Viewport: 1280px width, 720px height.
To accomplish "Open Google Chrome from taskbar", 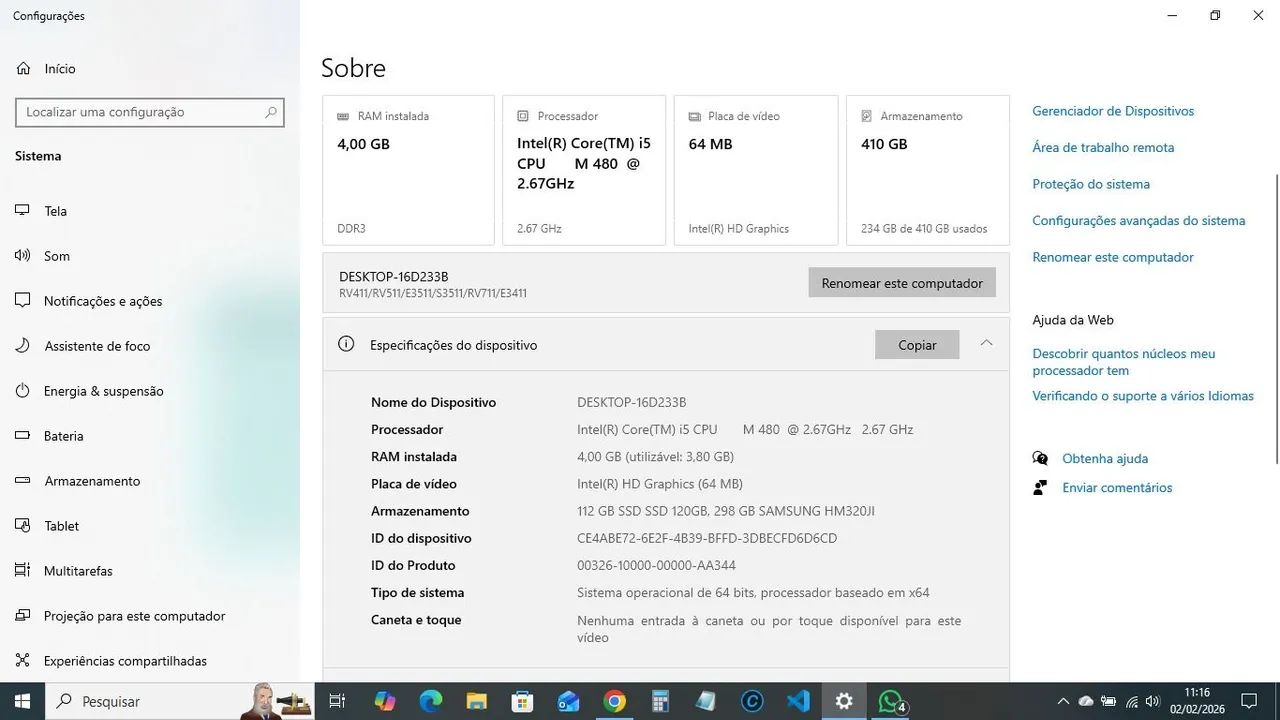I will (x=615, y=701).
